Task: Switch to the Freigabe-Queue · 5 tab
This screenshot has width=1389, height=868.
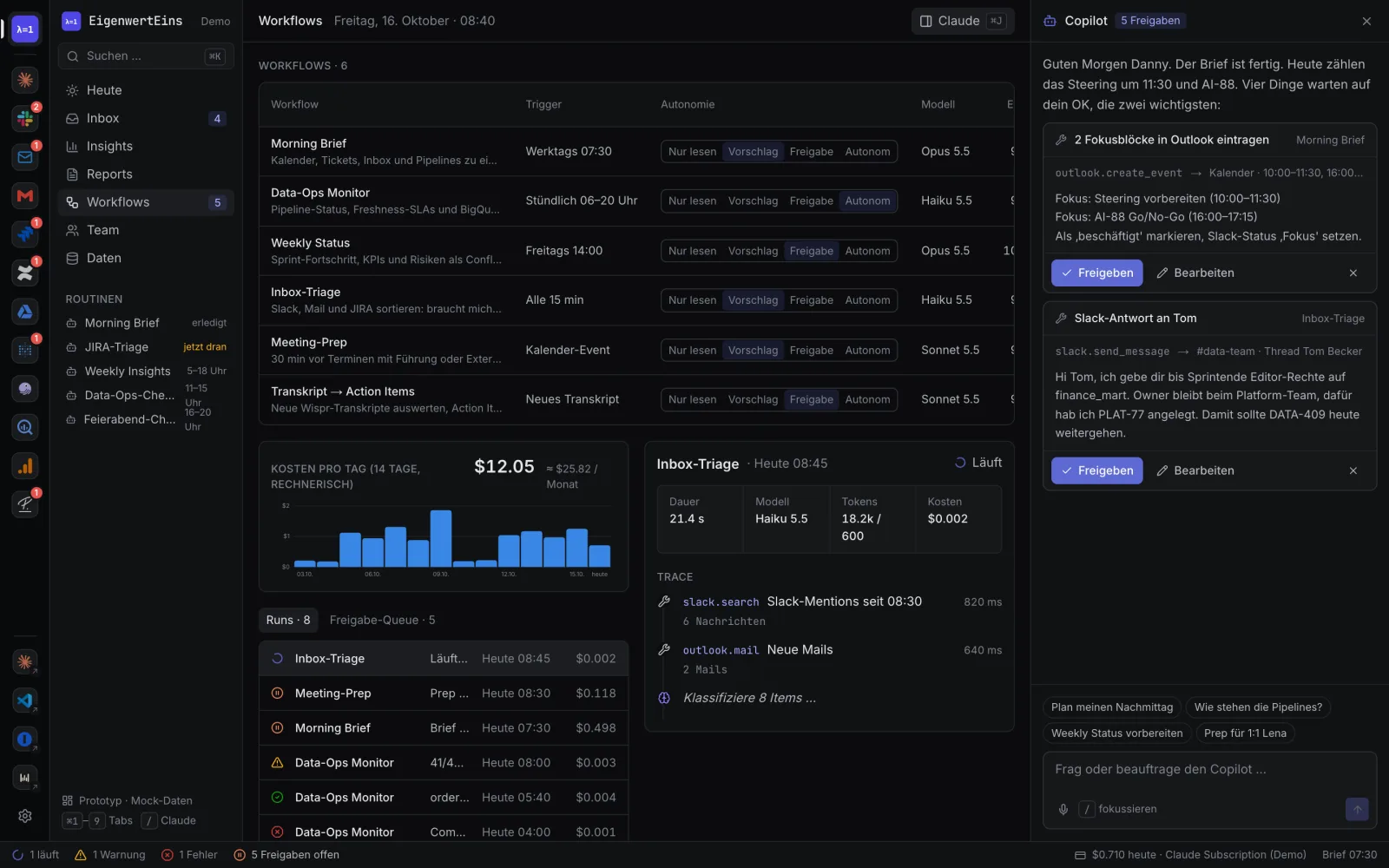Action: click(x=382, y=621)
